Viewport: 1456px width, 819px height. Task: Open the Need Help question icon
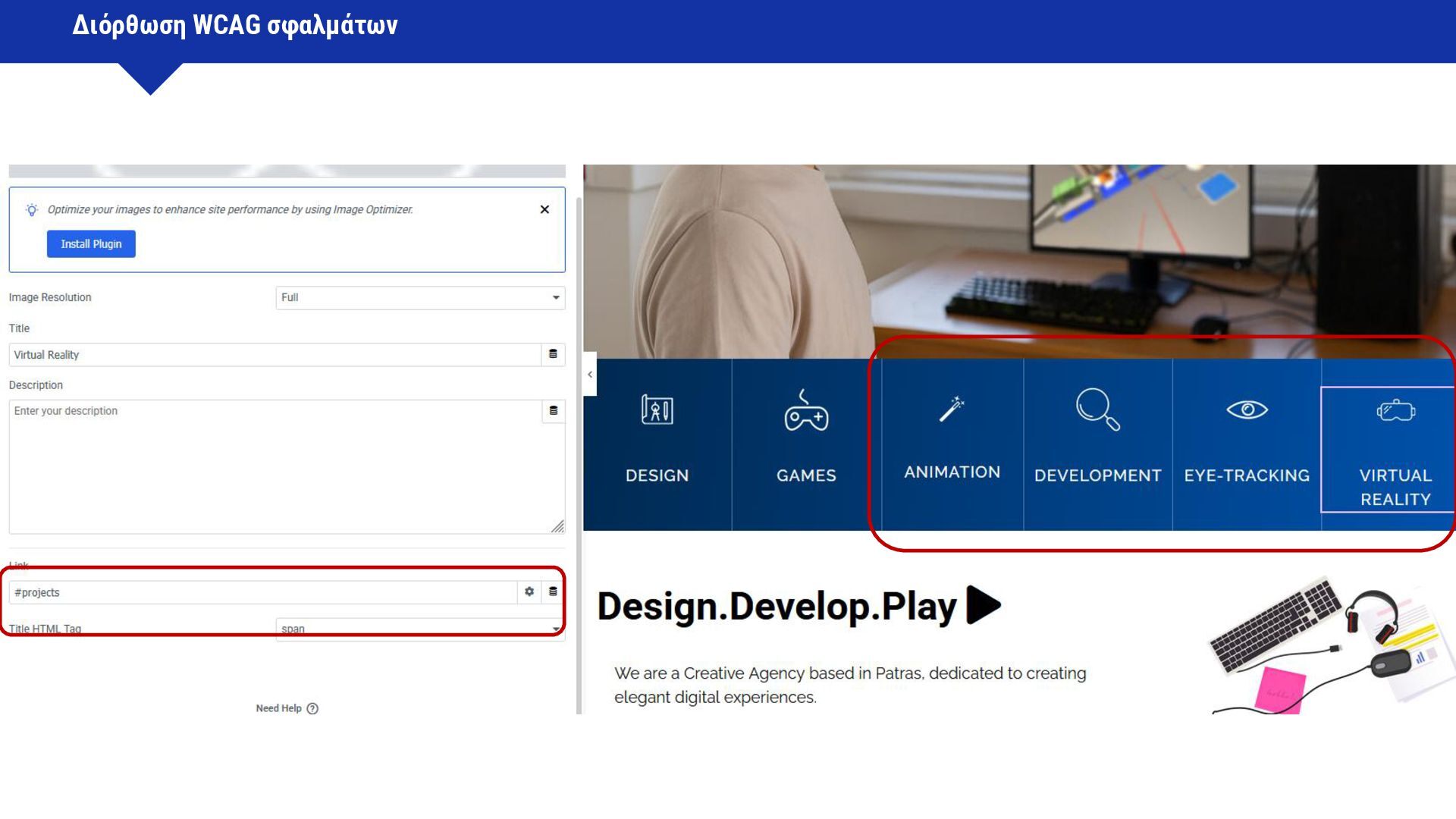(x=312, y=708)
